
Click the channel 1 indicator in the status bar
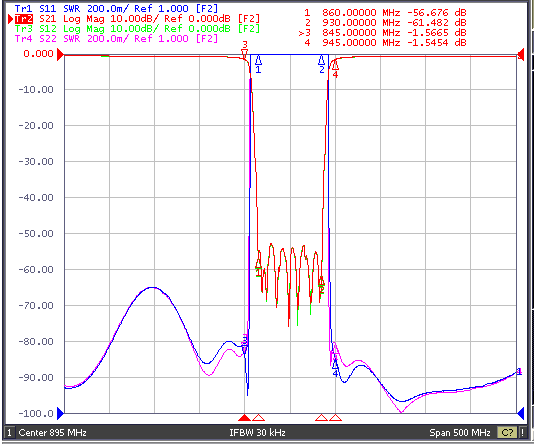coord(10,433)
